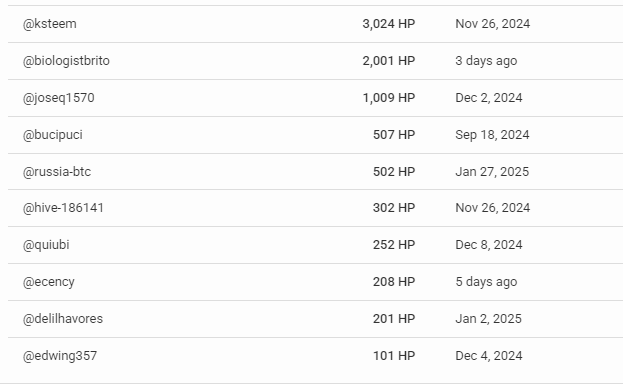Select the 2,001 HP delegation amount
The width and height of the screenshot is (623, 384).
pyautogui.click(x=389, y=61)
